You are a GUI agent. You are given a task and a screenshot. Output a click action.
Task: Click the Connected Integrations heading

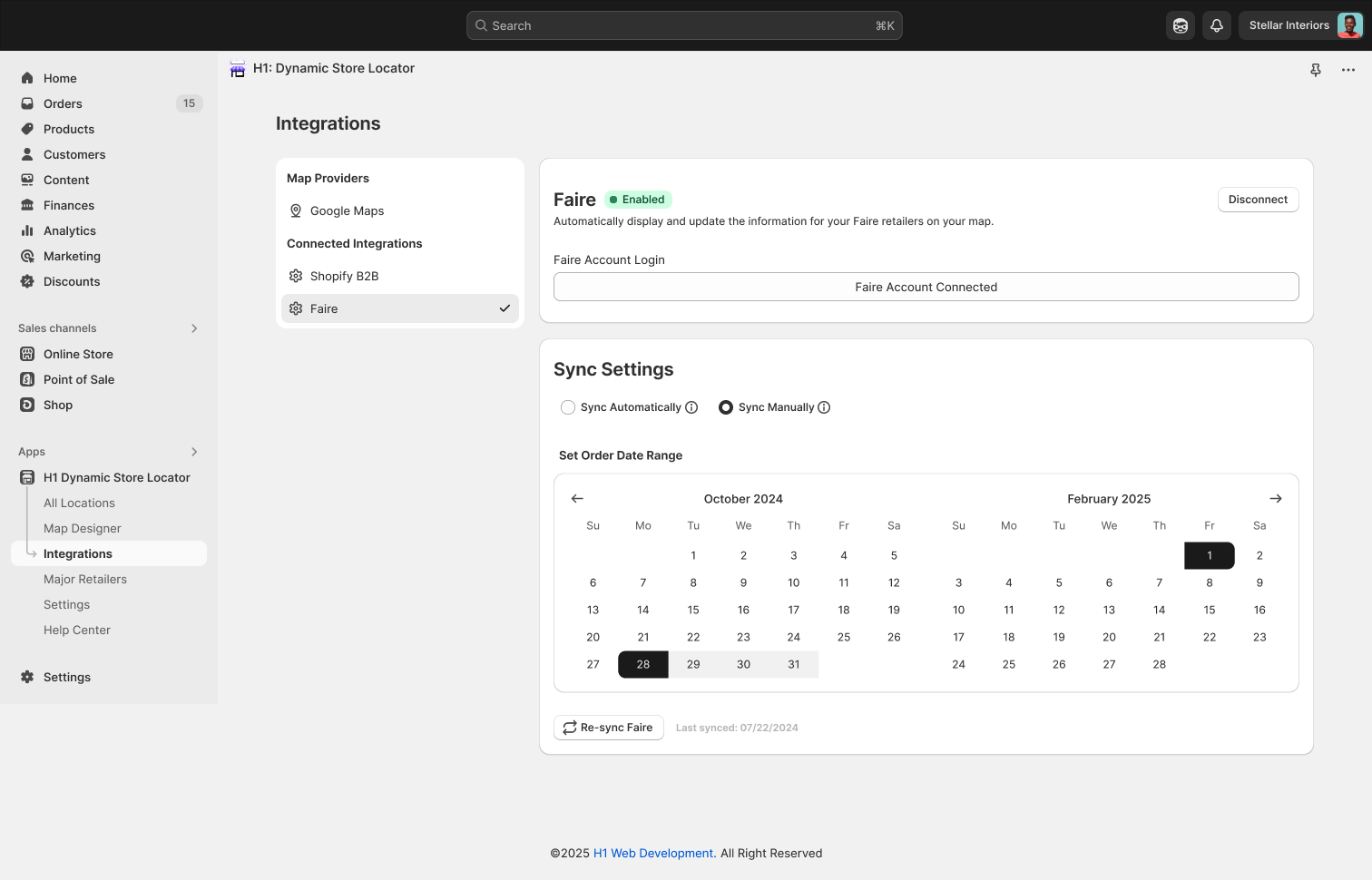[354, 243]
